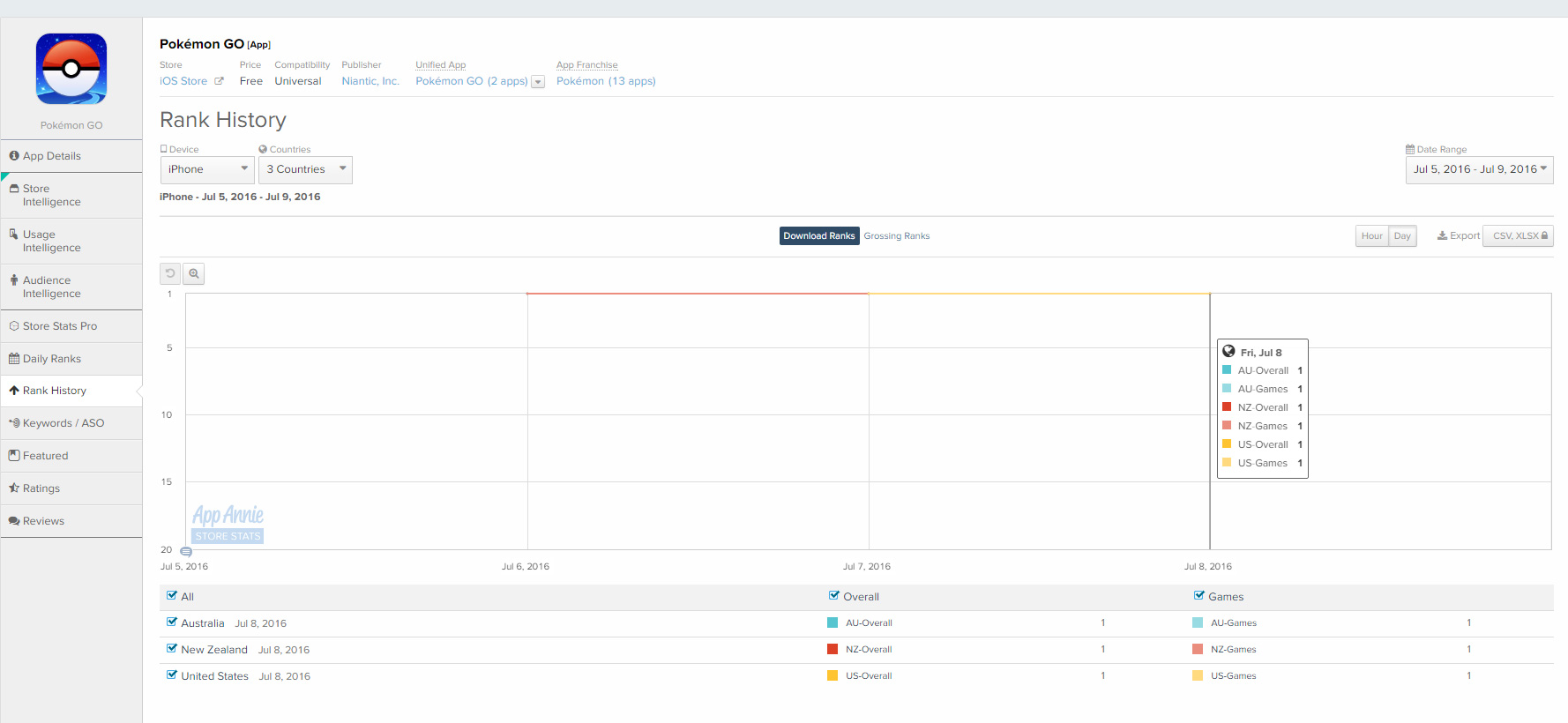
Task: Click US-Games light yellow swatch in table
Action: pyautogui.click(x=1198, y=675)
